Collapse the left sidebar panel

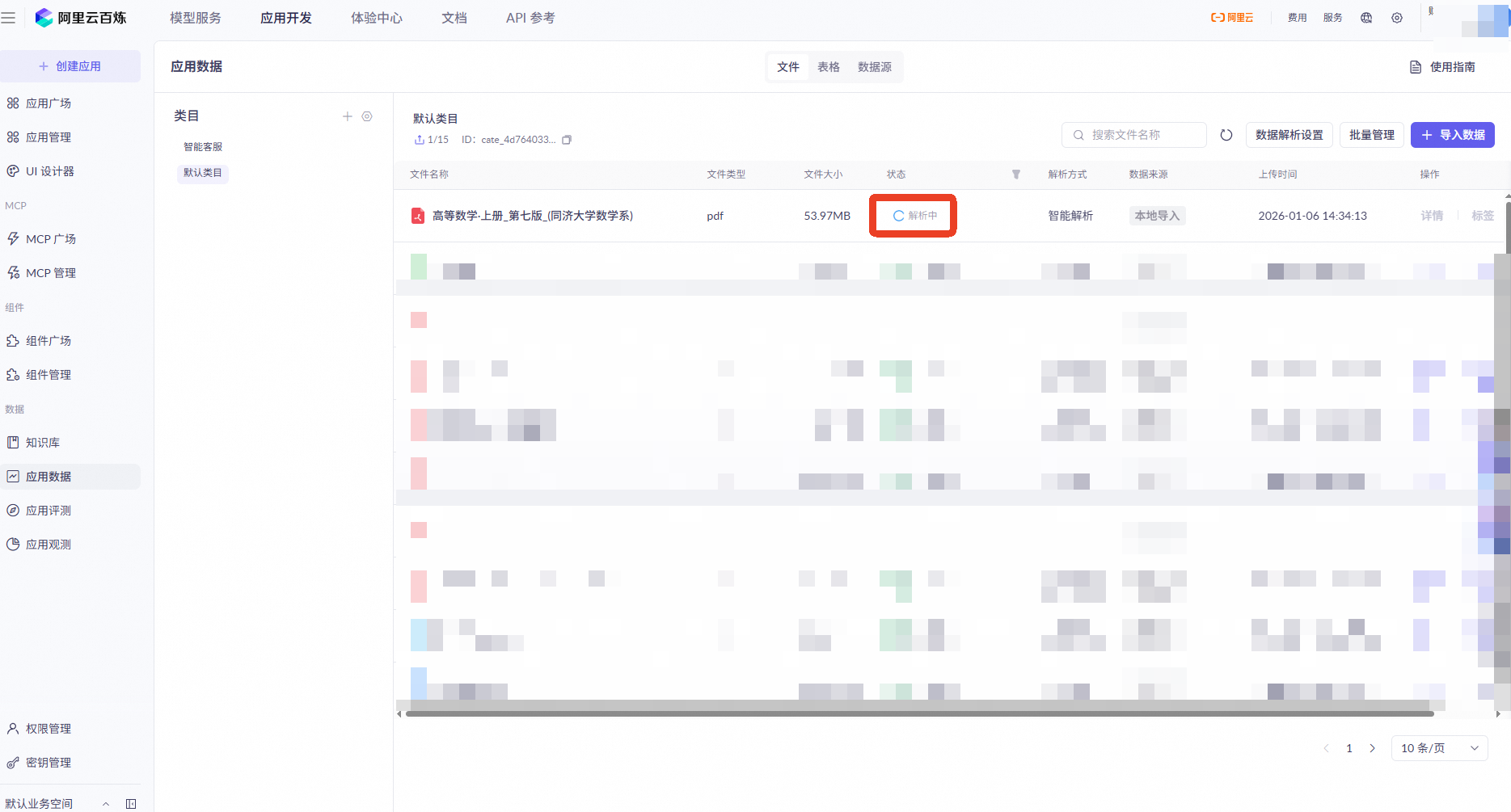pos(131,804)
